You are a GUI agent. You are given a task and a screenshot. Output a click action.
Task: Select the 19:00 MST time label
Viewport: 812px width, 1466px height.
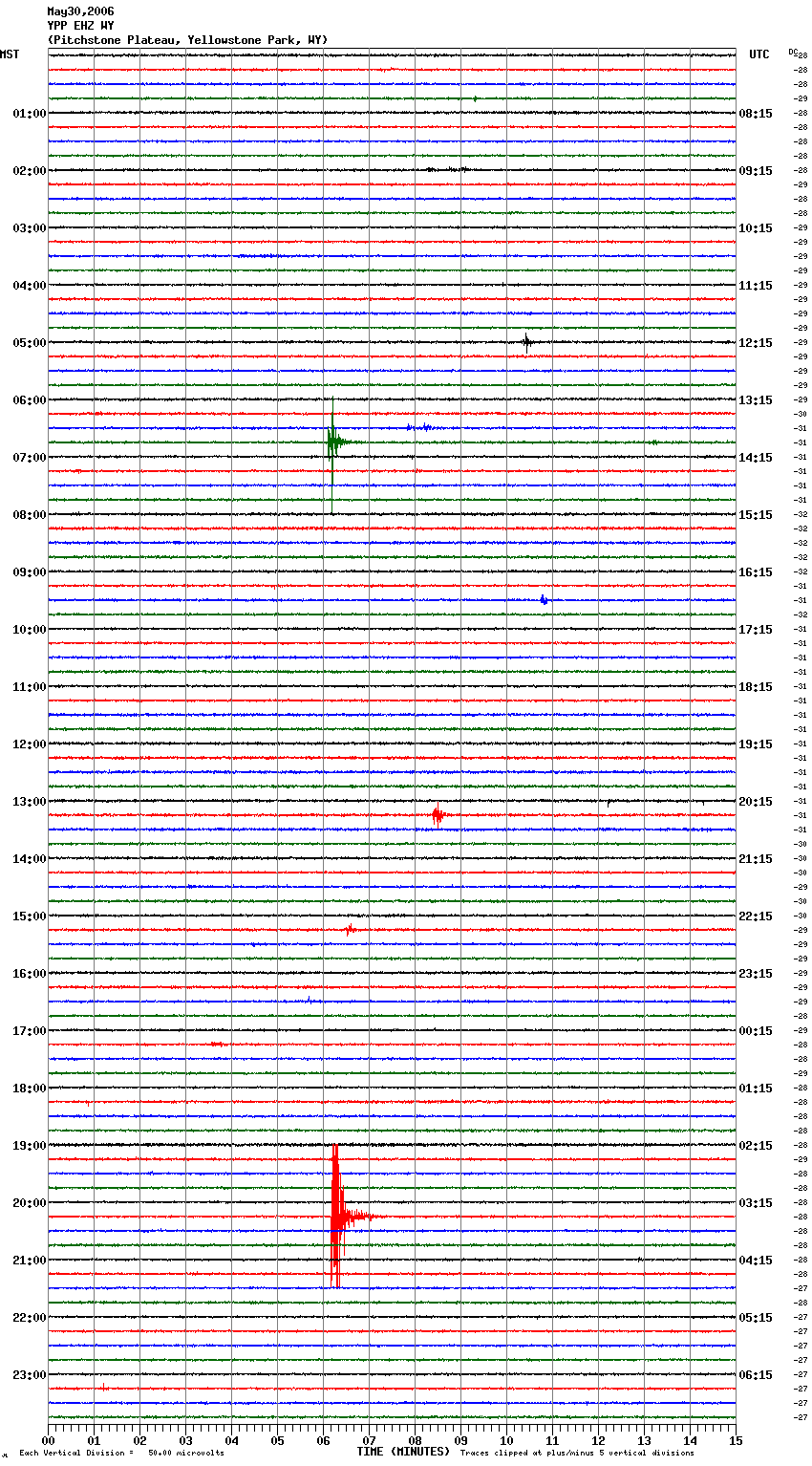click(x=29, y=1146)
